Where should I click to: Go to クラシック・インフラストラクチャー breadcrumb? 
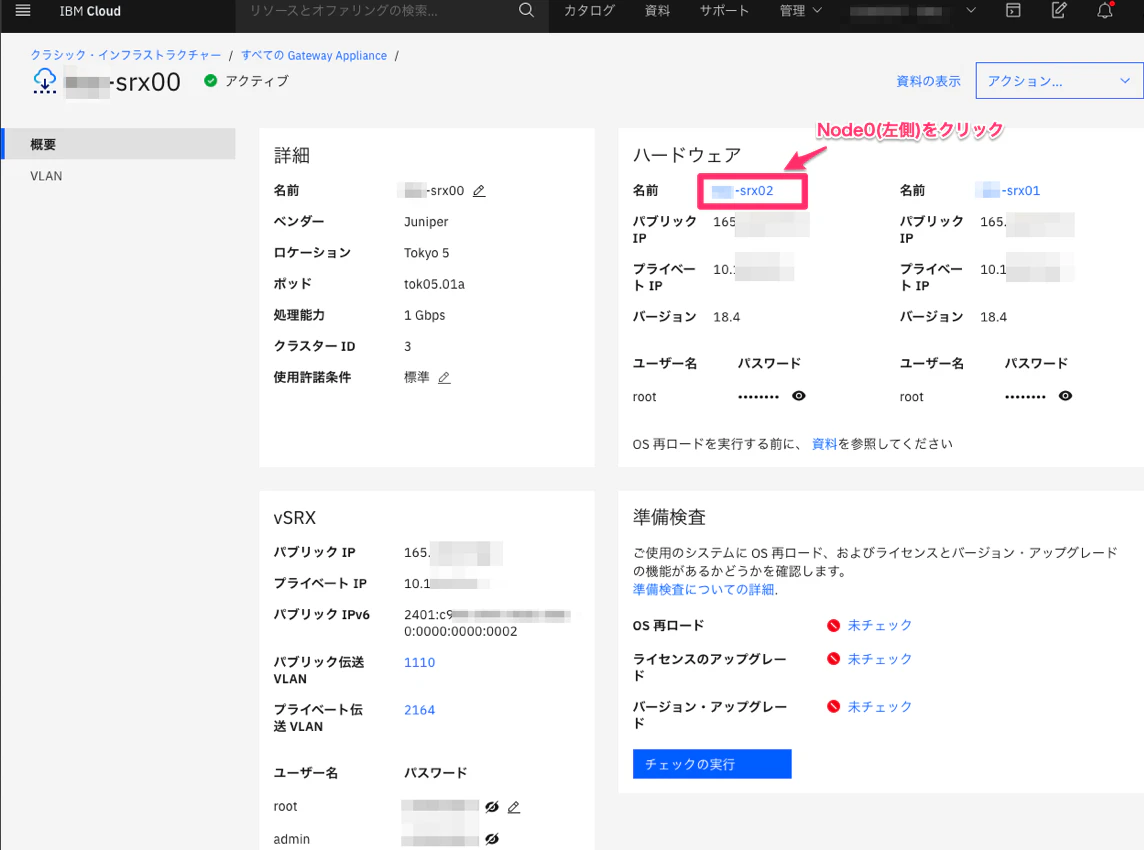[x=125, y=55]
